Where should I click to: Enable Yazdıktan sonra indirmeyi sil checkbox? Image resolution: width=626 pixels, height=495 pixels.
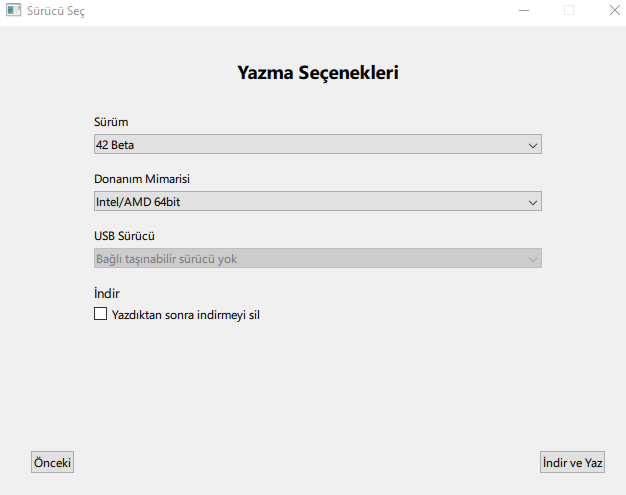tap(100, 314)
